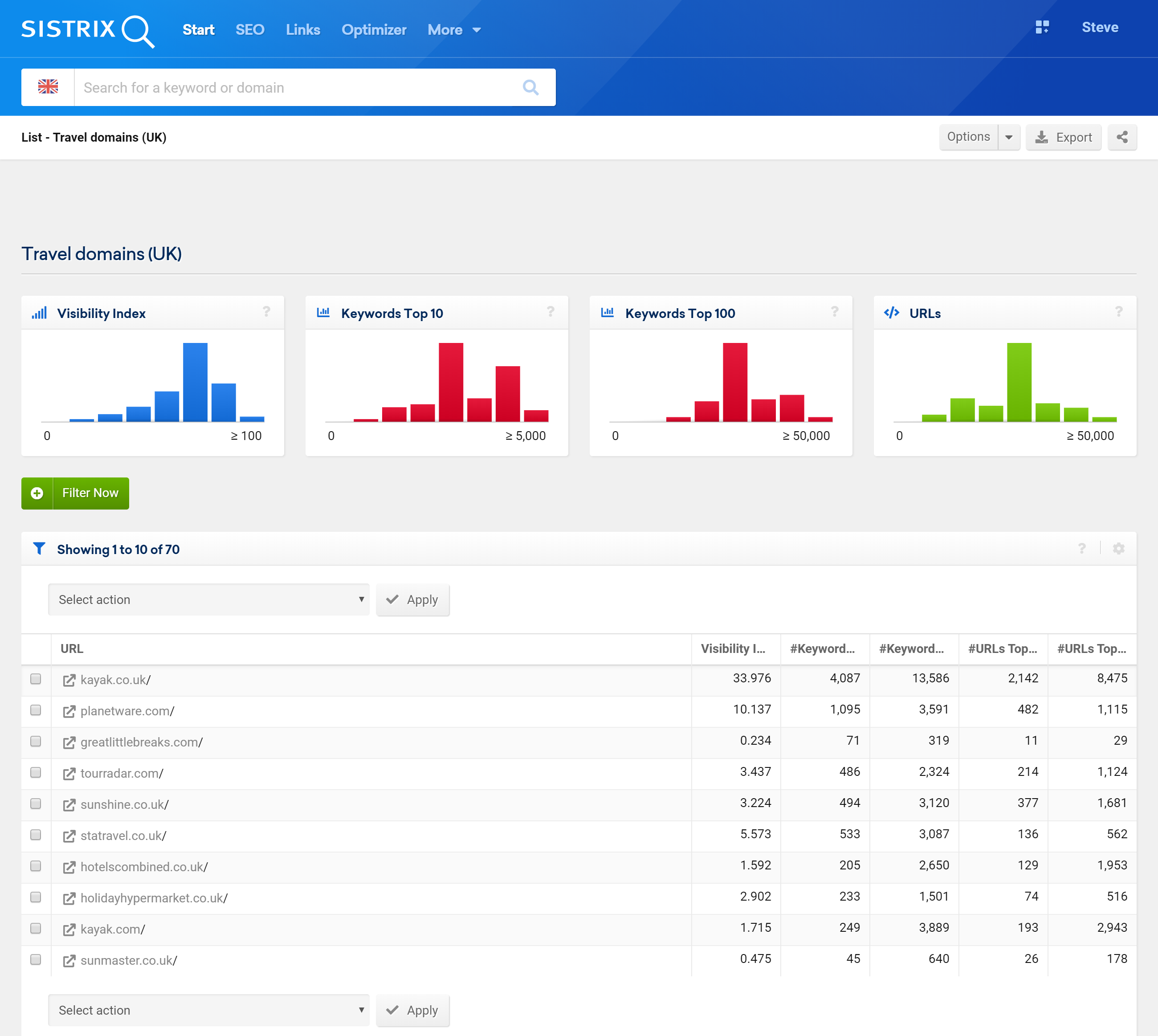Click the table help question mark
Screen dimensions: 1158x1036
point(1082,548)
